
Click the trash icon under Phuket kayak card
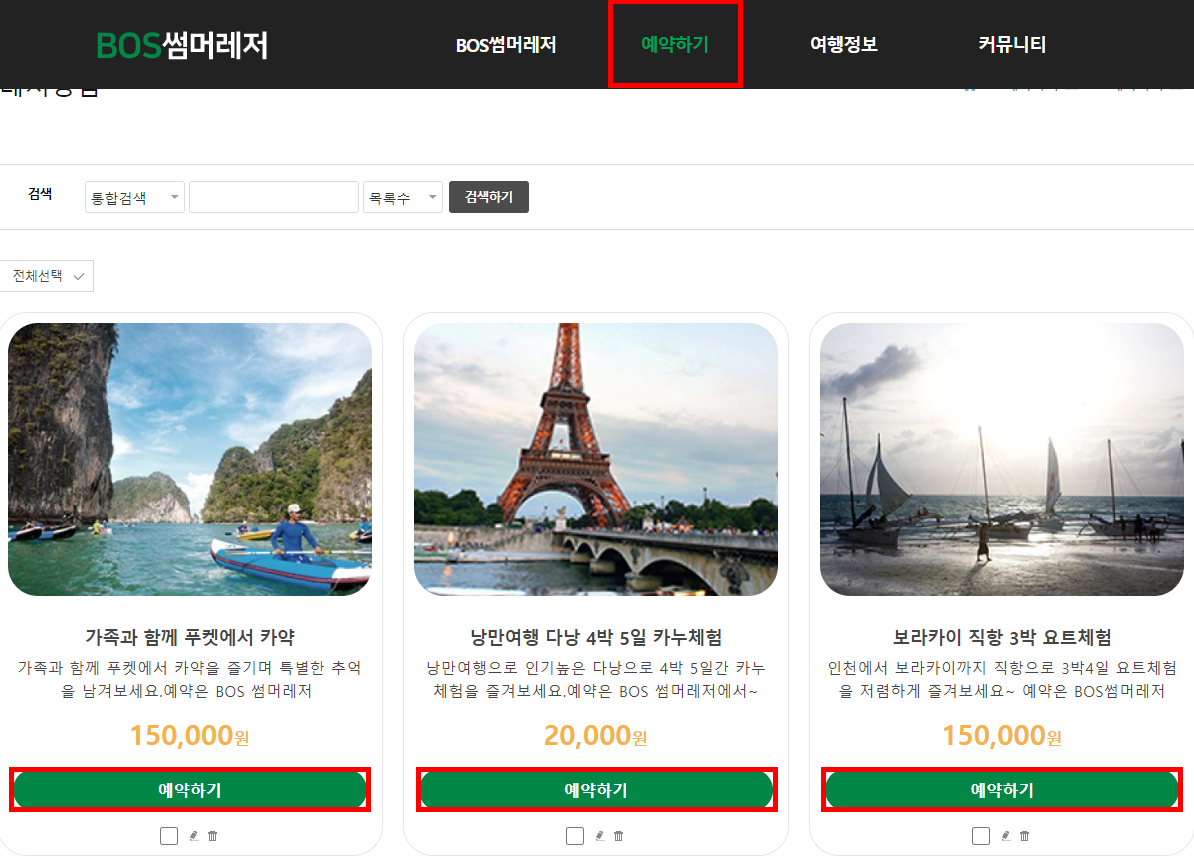point(212,836)
